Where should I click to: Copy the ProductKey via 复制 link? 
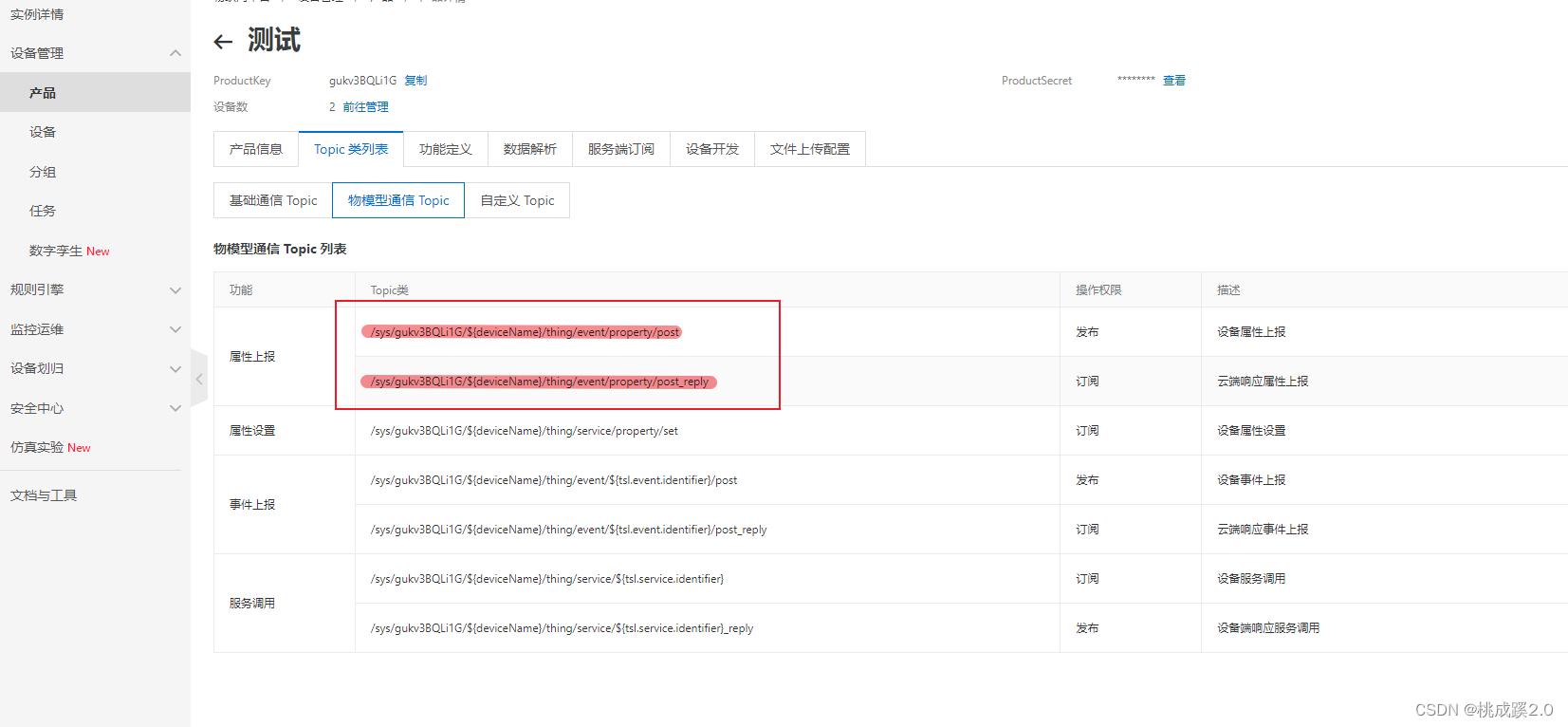click(415, 81)
